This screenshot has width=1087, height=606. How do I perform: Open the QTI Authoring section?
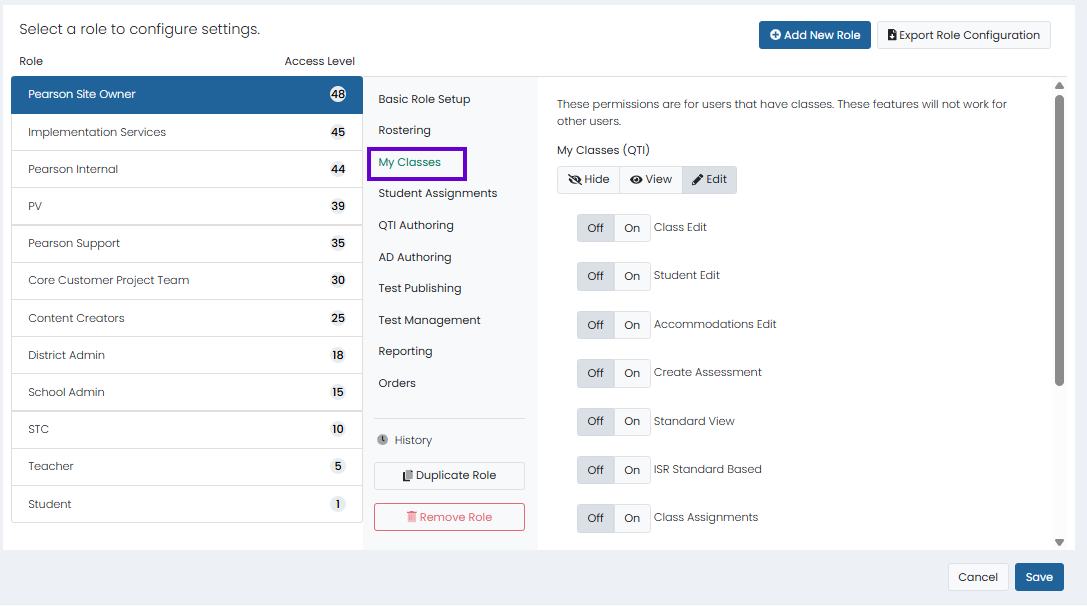click(416, 225)
